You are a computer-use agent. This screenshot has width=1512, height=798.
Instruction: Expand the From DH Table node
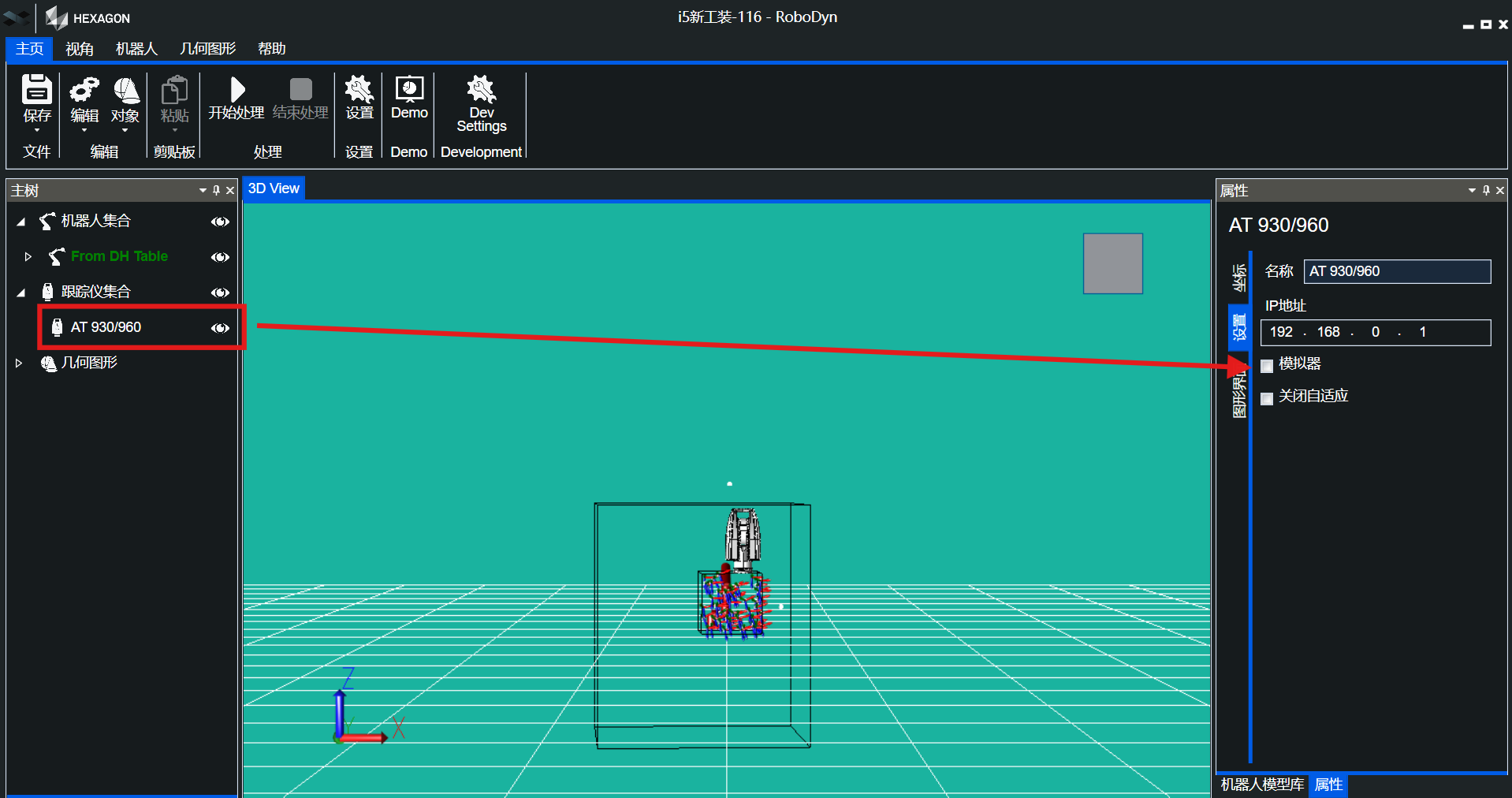28,256
